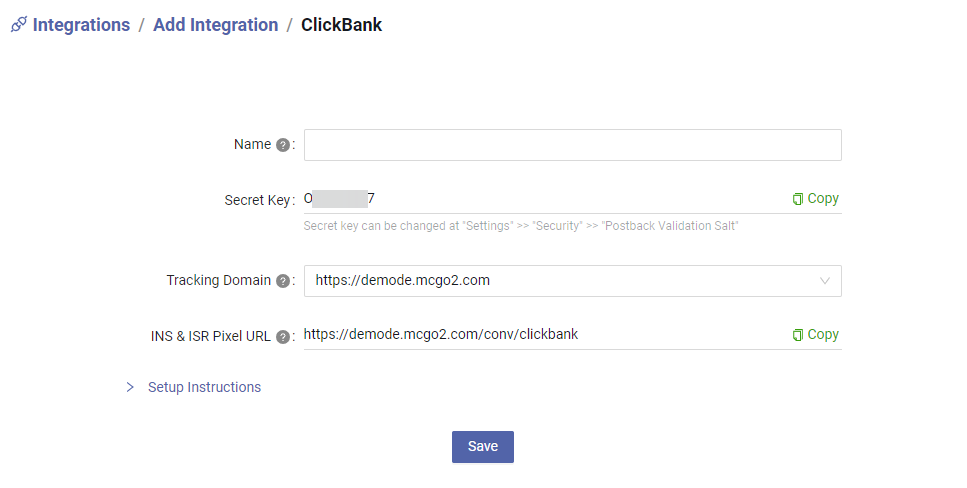Click the Copy text for Secret Key
967x488 pixels.
pos(823,199)
